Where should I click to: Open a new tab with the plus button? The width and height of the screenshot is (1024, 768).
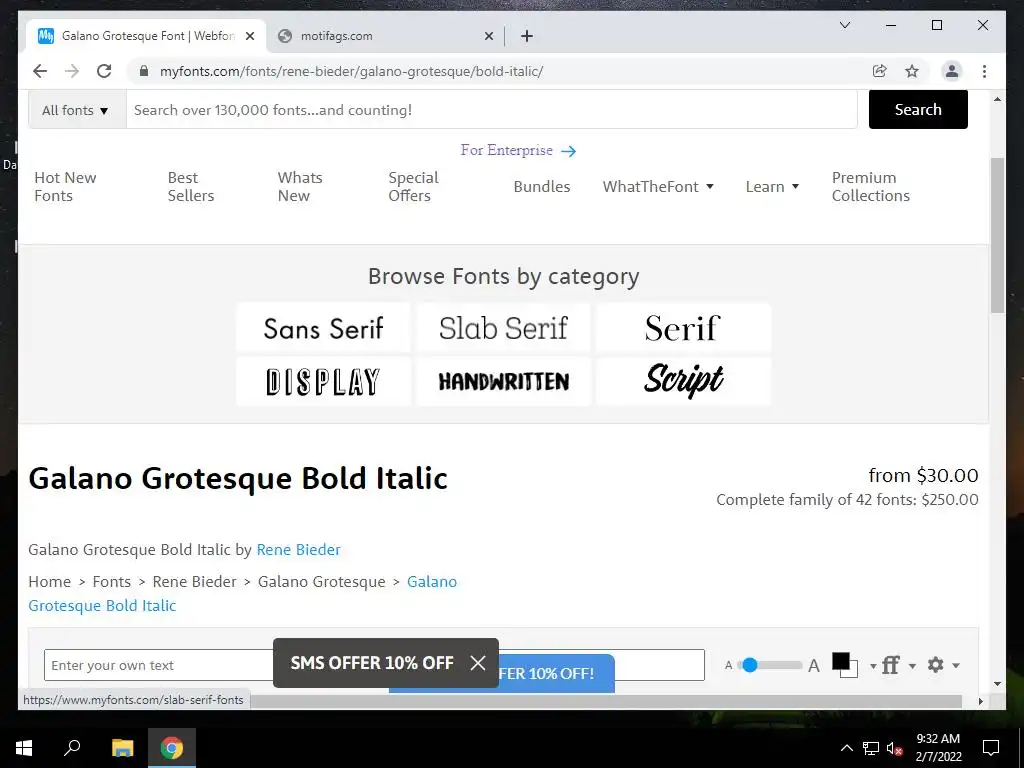pos(527,36)
